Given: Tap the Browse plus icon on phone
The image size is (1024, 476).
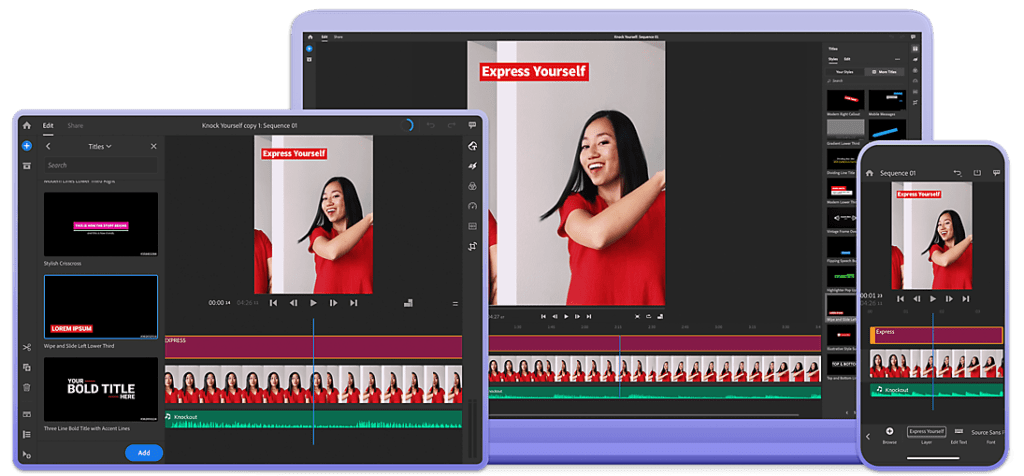Looking at the screenshot, I should [890, 431].
